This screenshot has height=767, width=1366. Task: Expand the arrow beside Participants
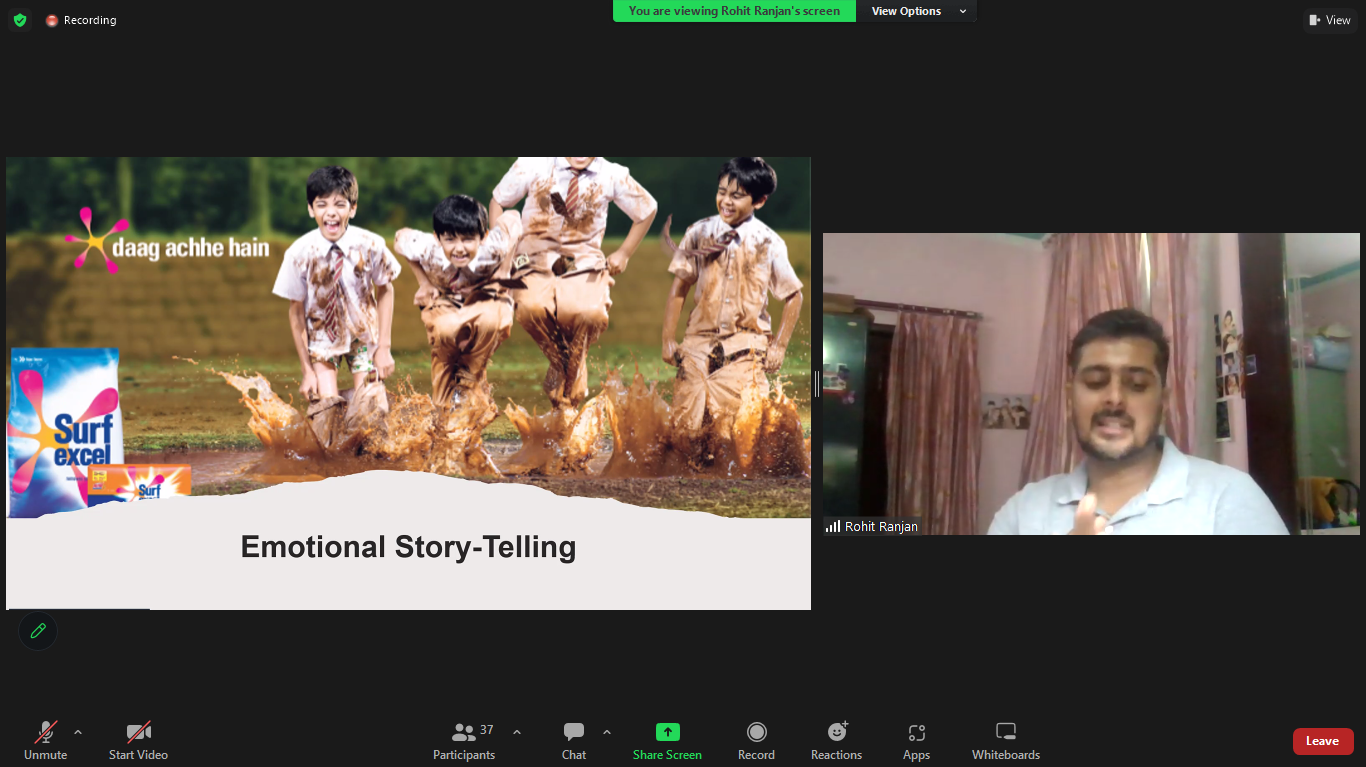point(517,732)
